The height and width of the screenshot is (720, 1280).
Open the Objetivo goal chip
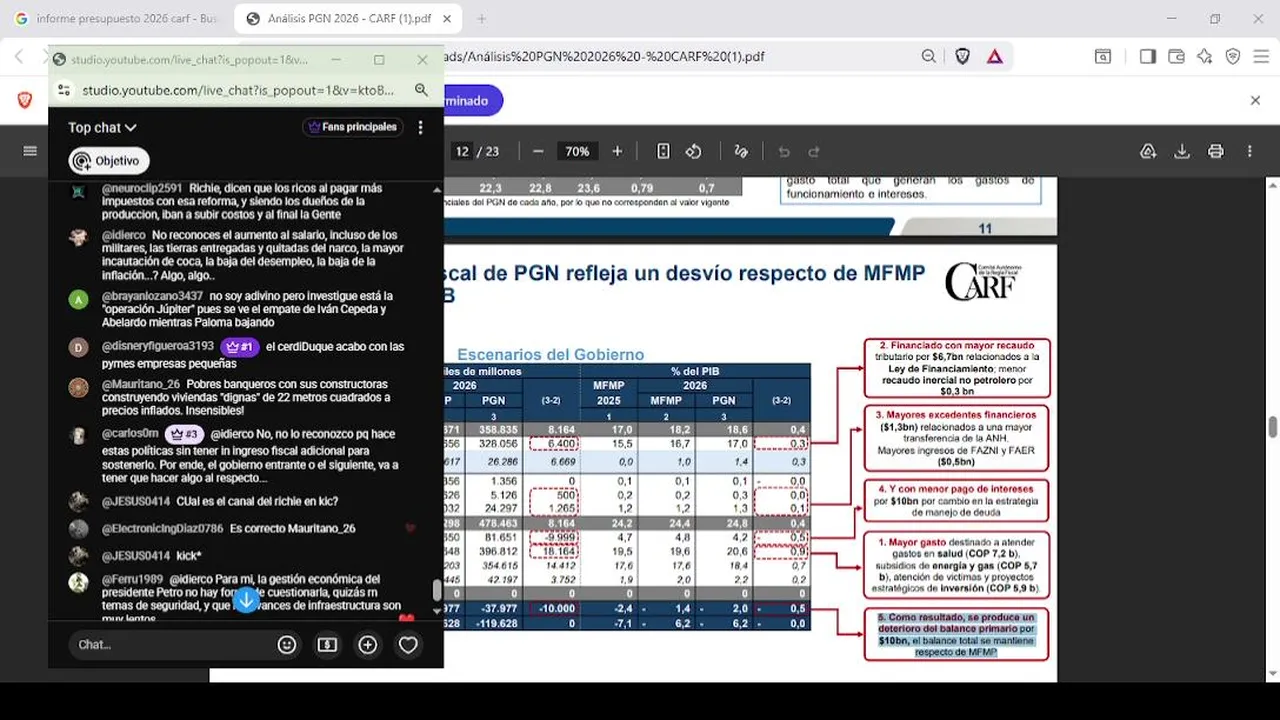point(109,161)
